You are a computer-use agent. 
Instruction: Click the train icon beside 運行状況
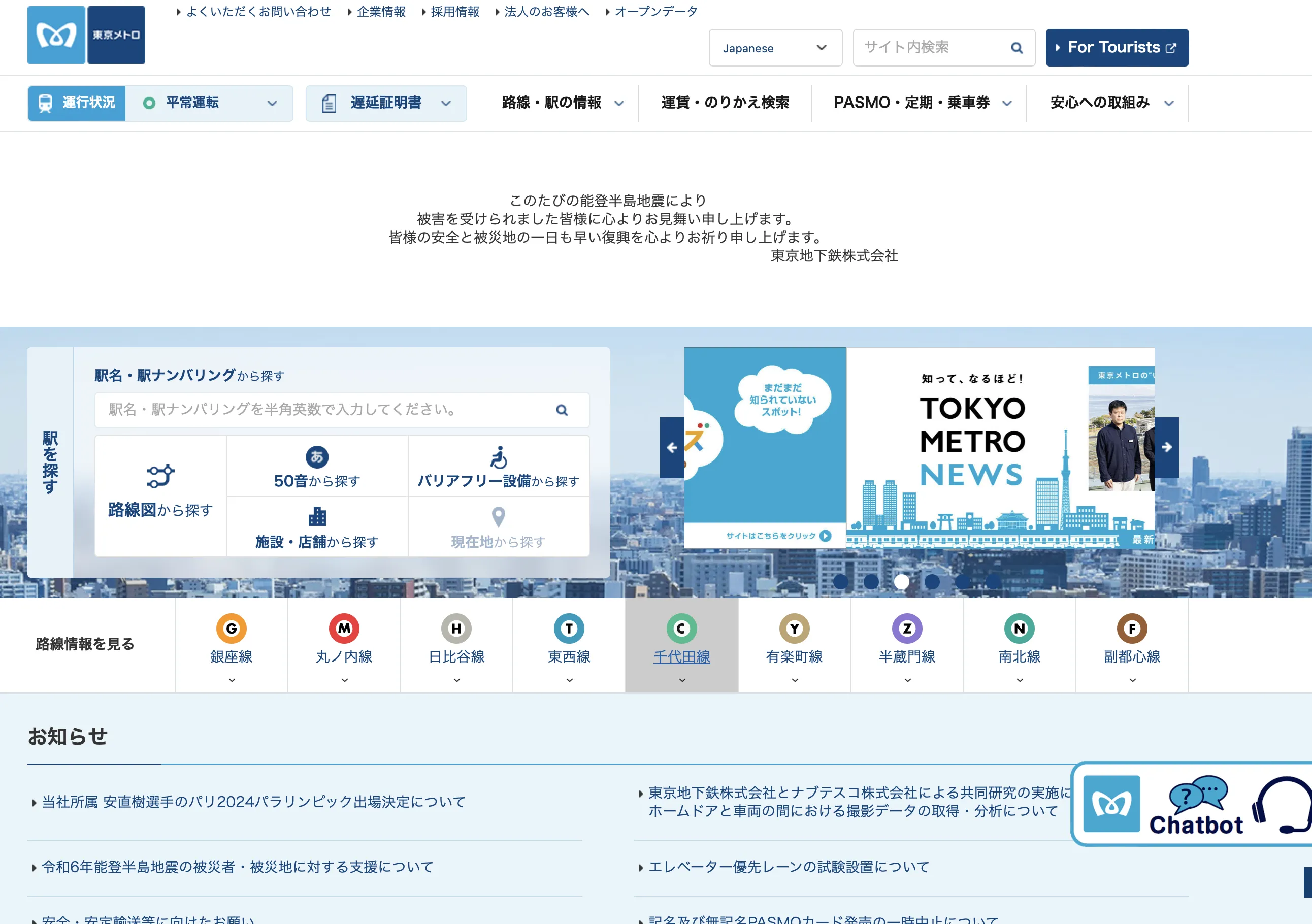click(45, 103)
